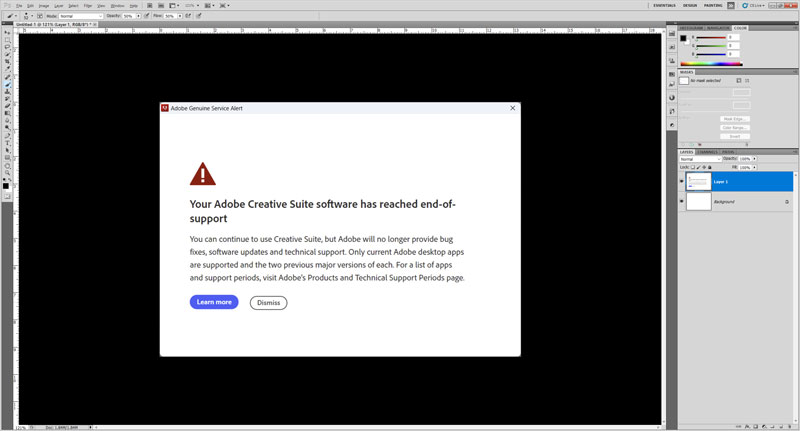The image size is (800, 431).
Task: Open the Flow slider arrow
Action: 180,16
